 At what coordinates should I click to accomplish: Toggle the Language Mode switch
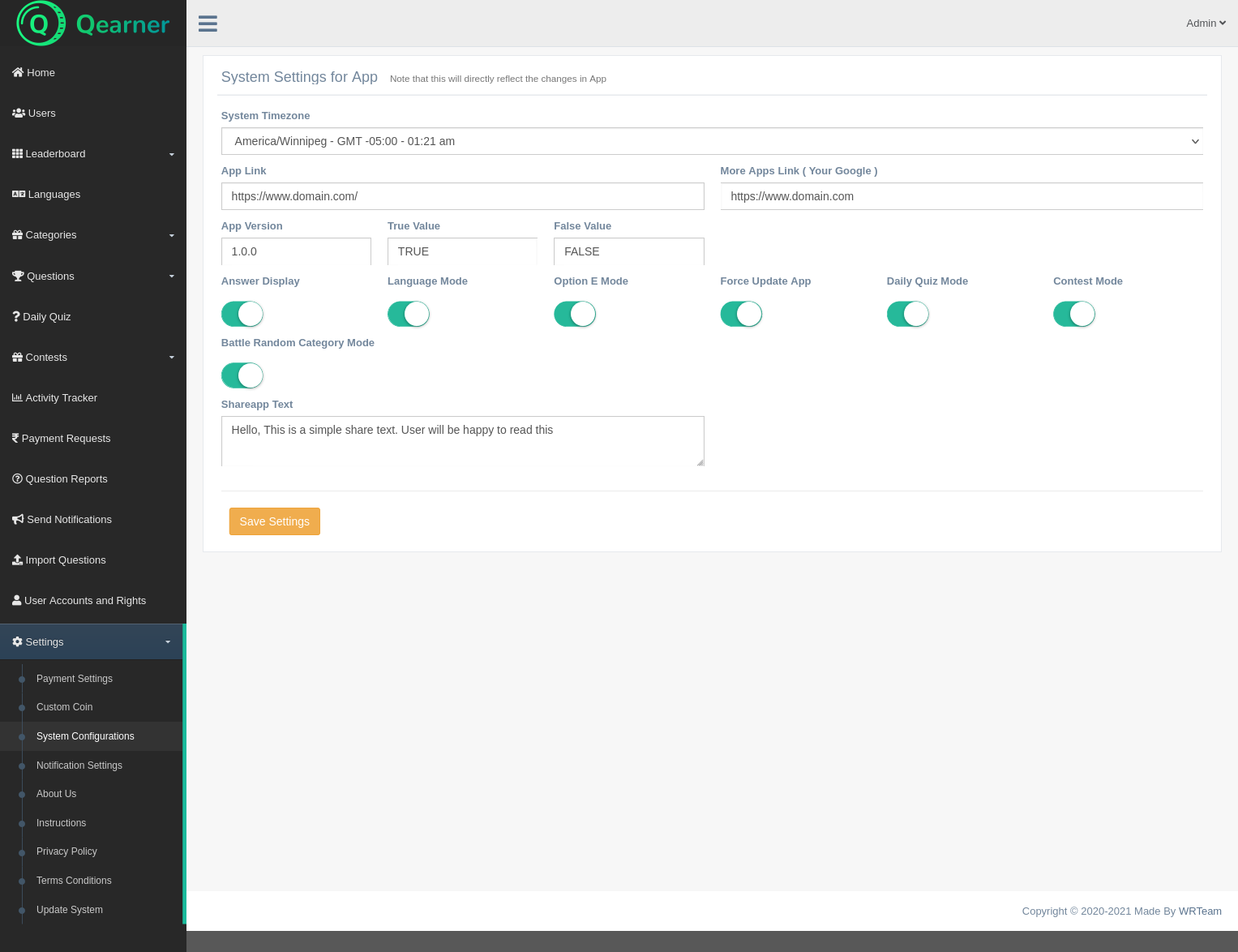pos(409,314)
